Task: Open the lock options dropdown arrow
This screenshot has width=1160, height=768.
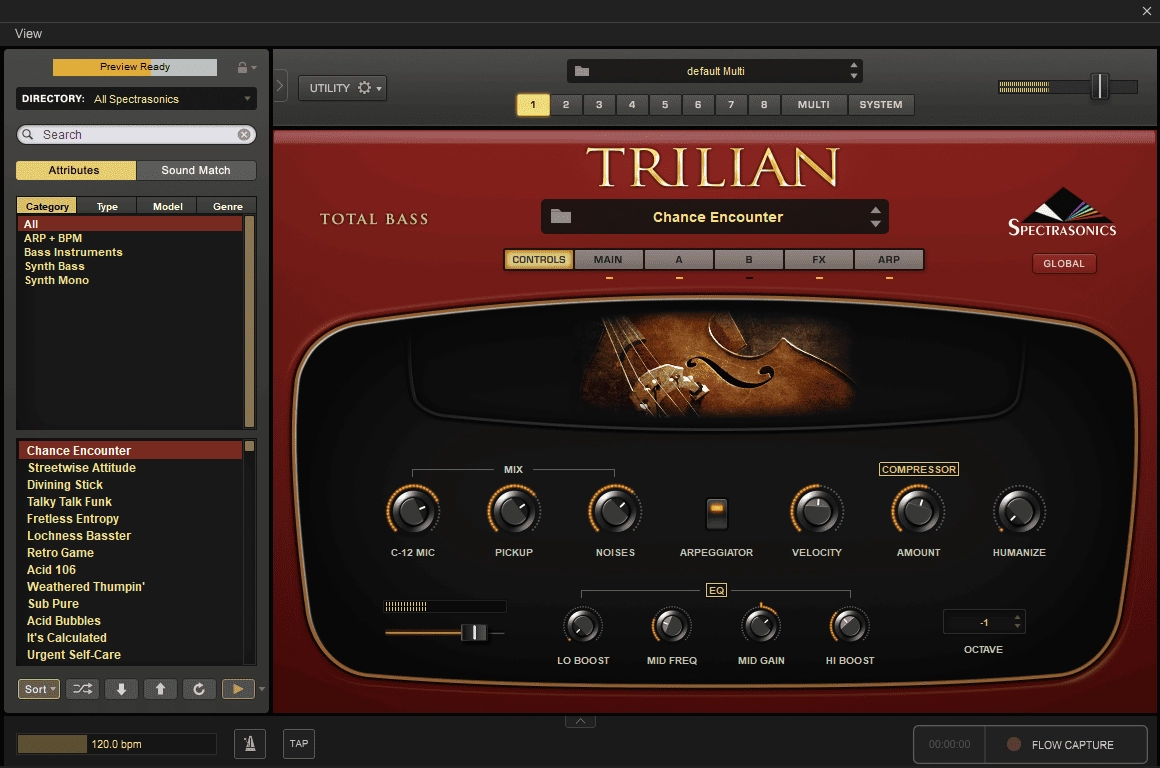Action: 254,67
